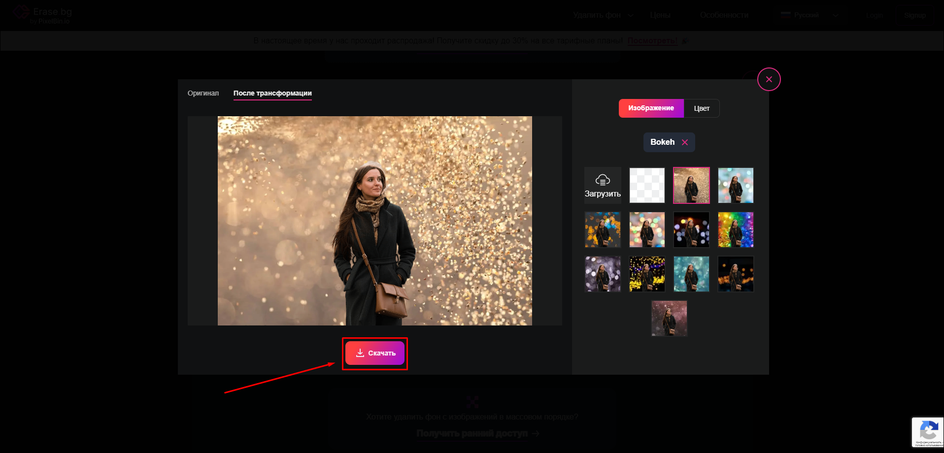Open the Русский language dropdown

[809, 15]
